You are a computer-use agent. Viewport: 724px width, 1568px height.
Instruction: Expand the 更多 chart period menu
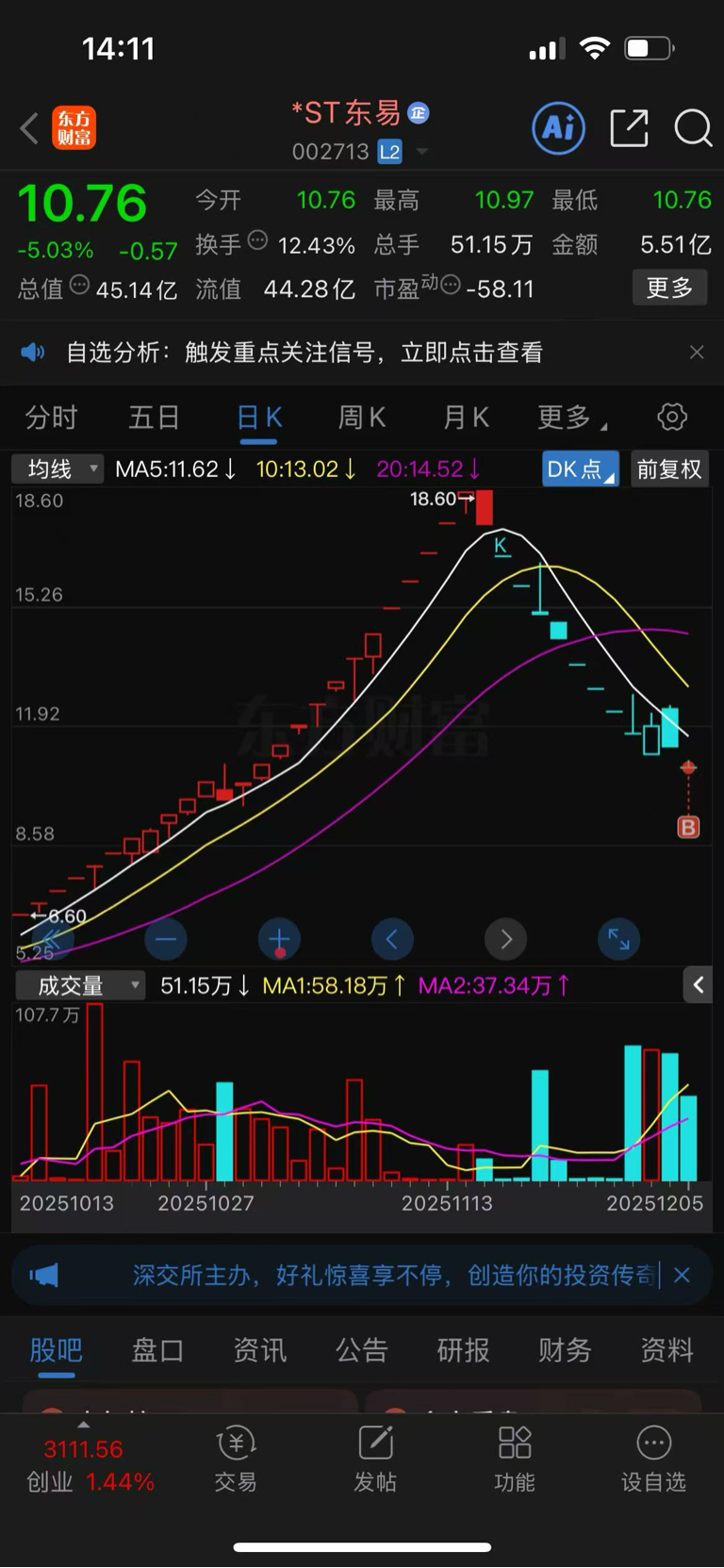tap(571, 417)
